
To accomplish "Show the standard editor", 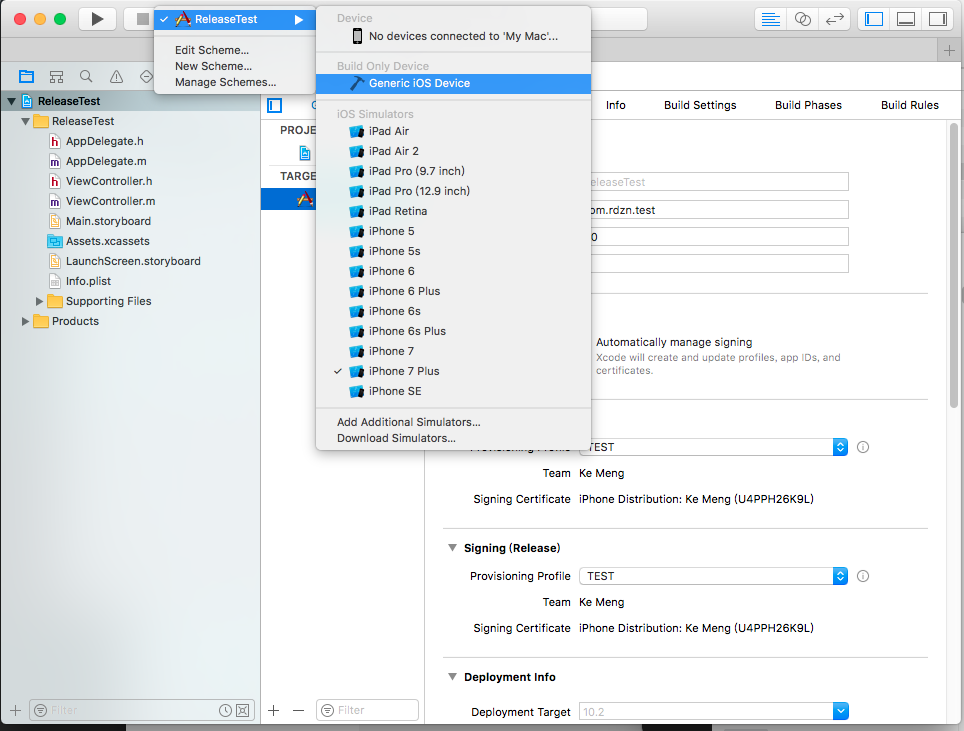I will 770,19.
